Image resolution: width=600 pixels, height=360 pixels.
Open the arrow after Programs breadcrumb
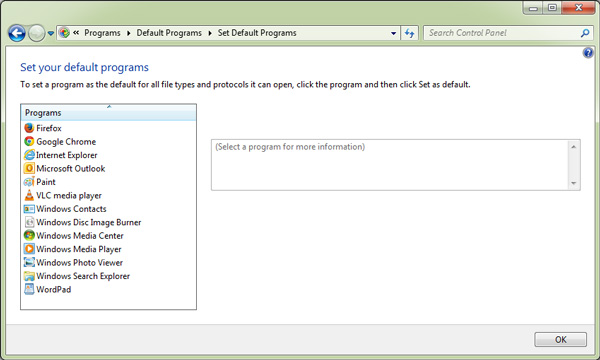[129, 33]
